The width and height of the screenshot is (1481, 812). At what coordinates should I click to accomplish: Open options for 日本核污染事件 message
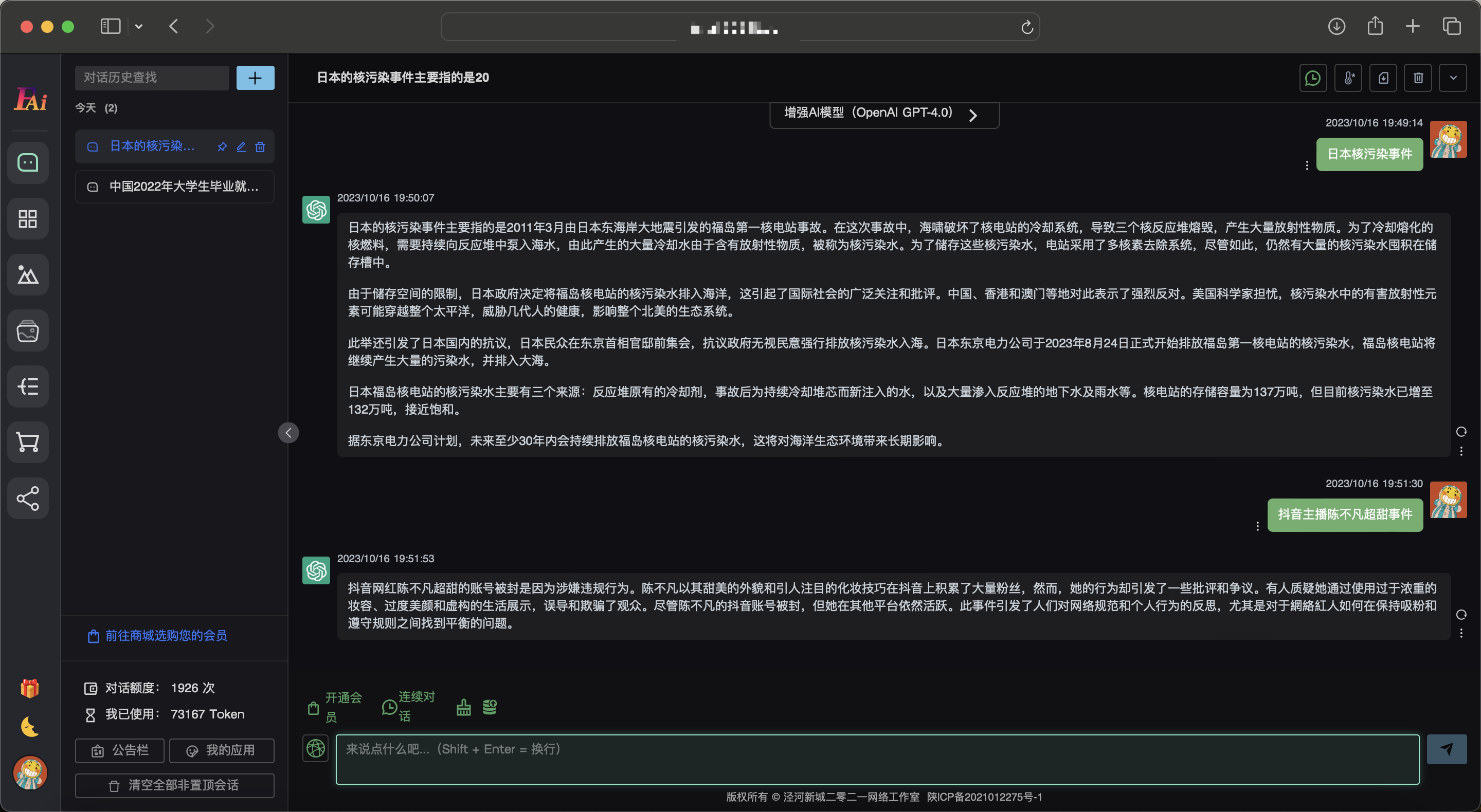click(x=1307, y=165)
